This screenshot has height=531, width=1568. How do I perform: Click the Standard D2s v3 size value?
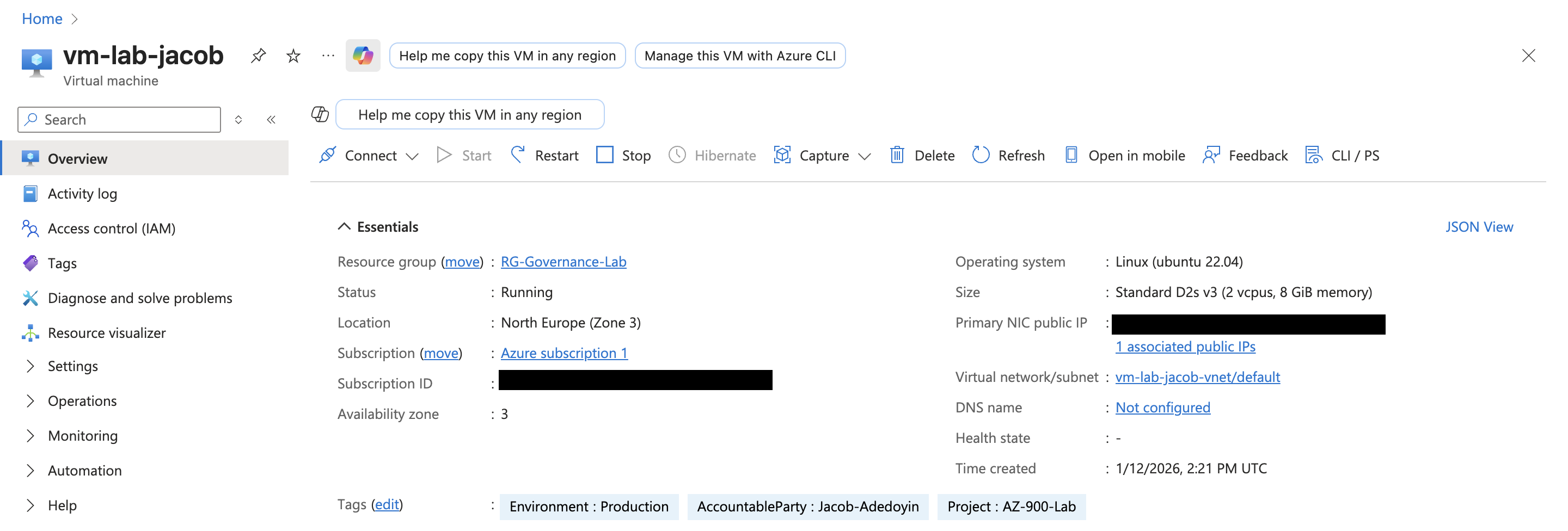click(1244, 292)
